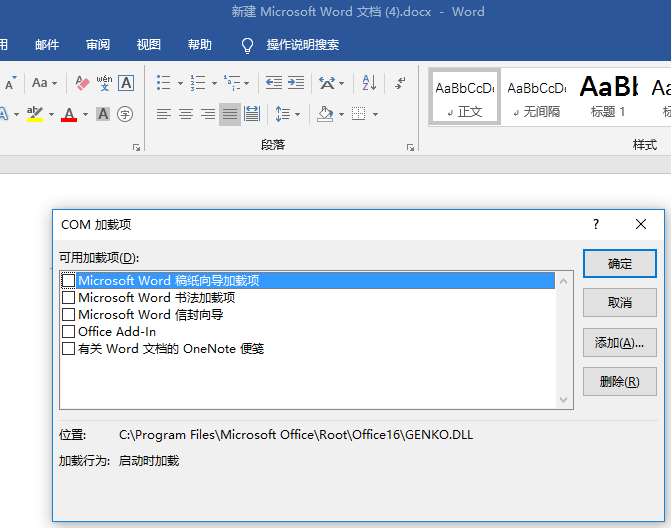
Task: Apply numbered list formatting
Action: pos(198,83)
